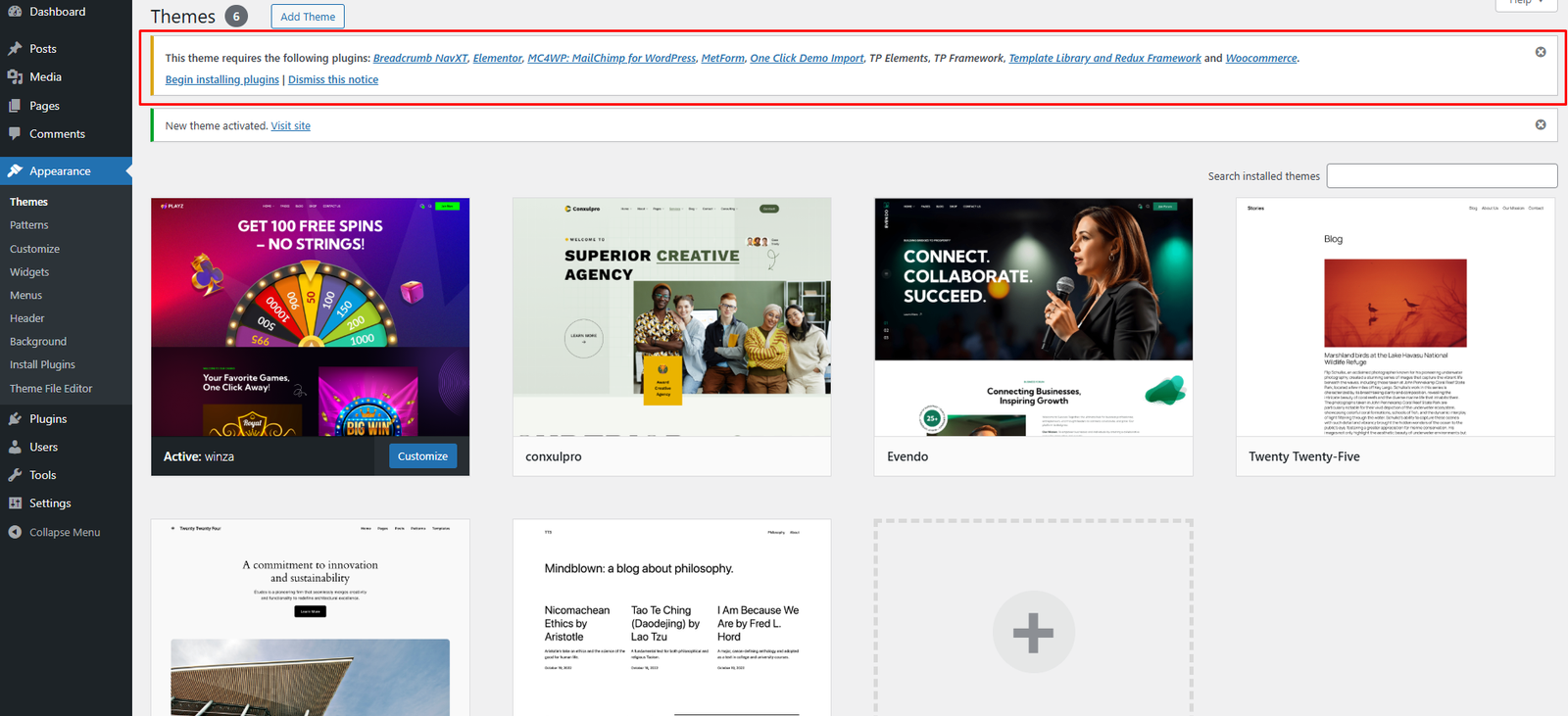
Task: Select the conxulpro theme thumbnail
Action: [672, 317]
